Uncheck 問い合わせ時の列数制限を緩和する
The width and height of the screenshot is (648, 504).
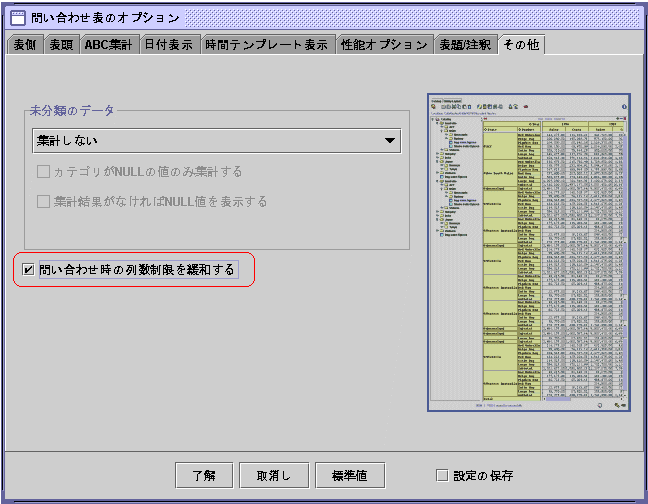pos(28,270)
